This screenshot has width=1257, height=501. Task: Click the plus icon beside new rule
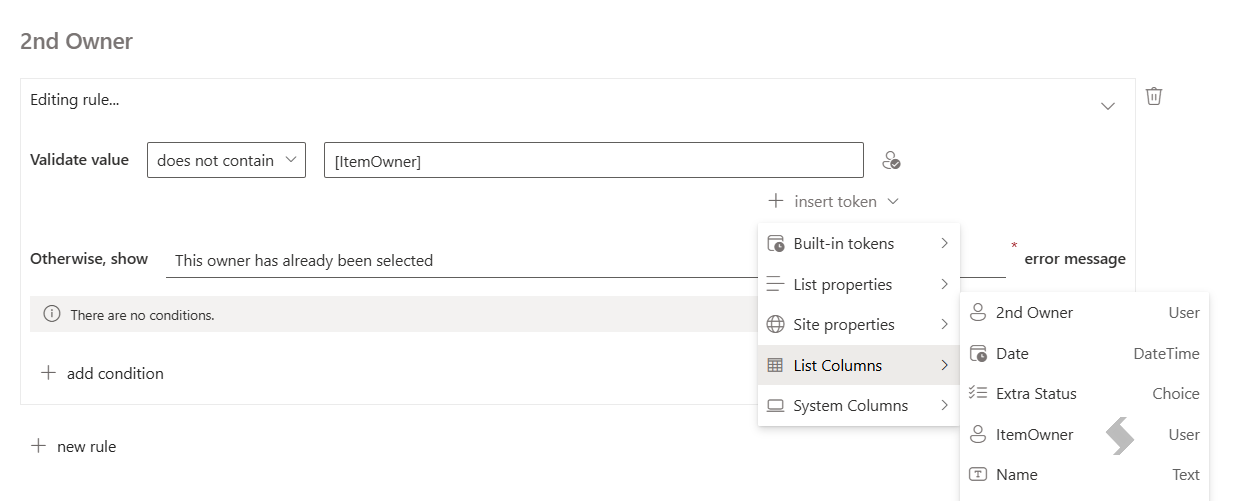point(38,446)
